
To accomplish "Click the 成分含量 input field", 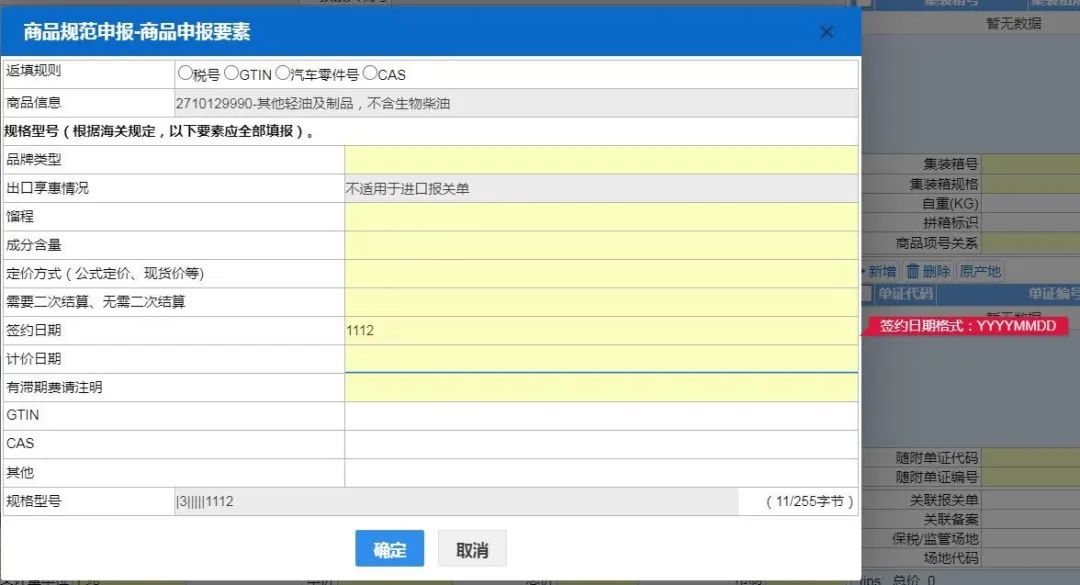I will 601,245.
